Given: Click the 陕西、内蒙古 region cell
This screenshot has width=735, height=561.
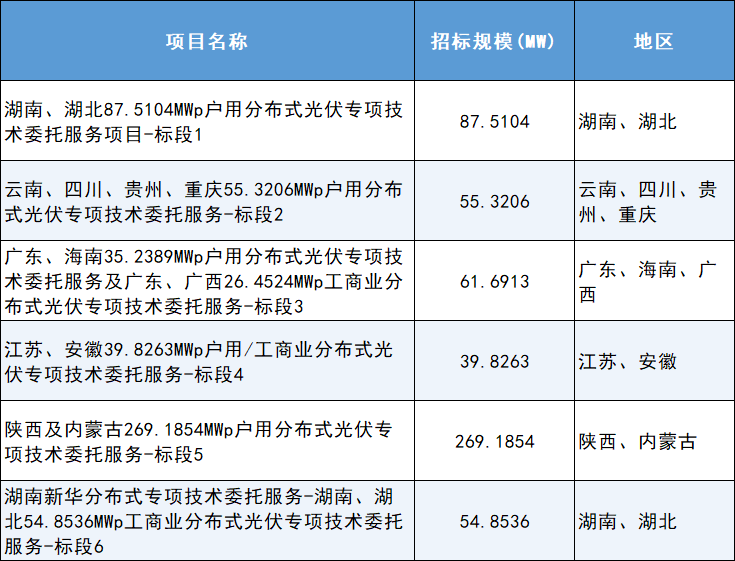Looking at the screenshot, I should (654, 441).
